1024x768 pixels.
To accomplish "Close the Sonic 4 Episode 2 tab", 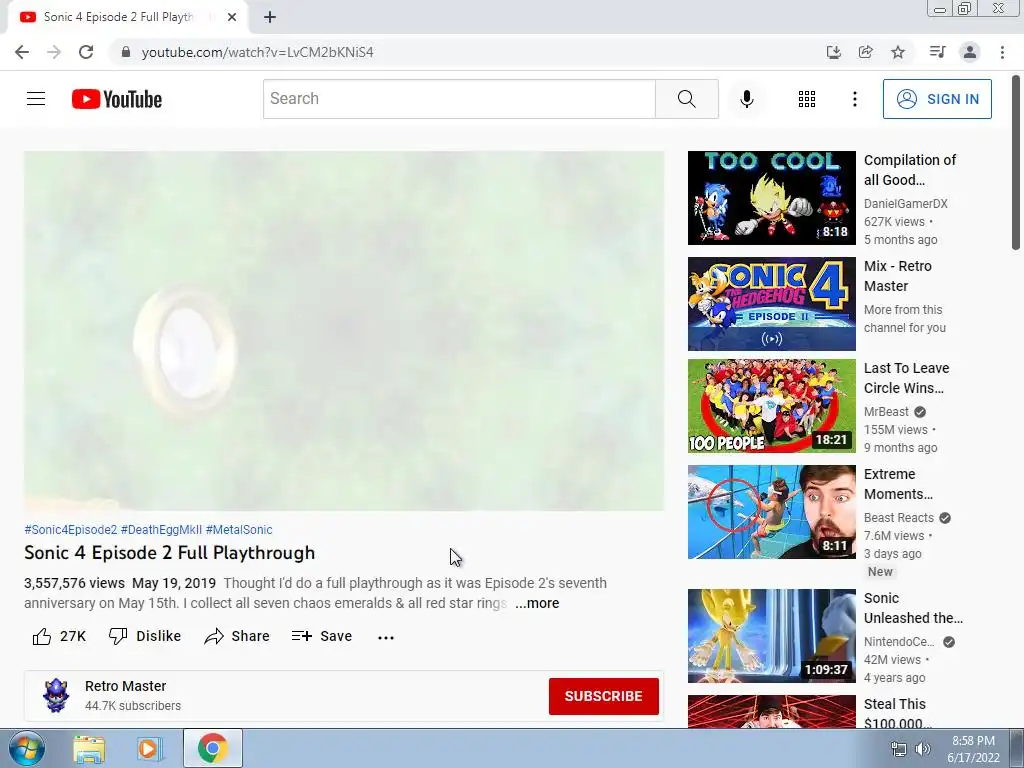I will pos(232,17).
